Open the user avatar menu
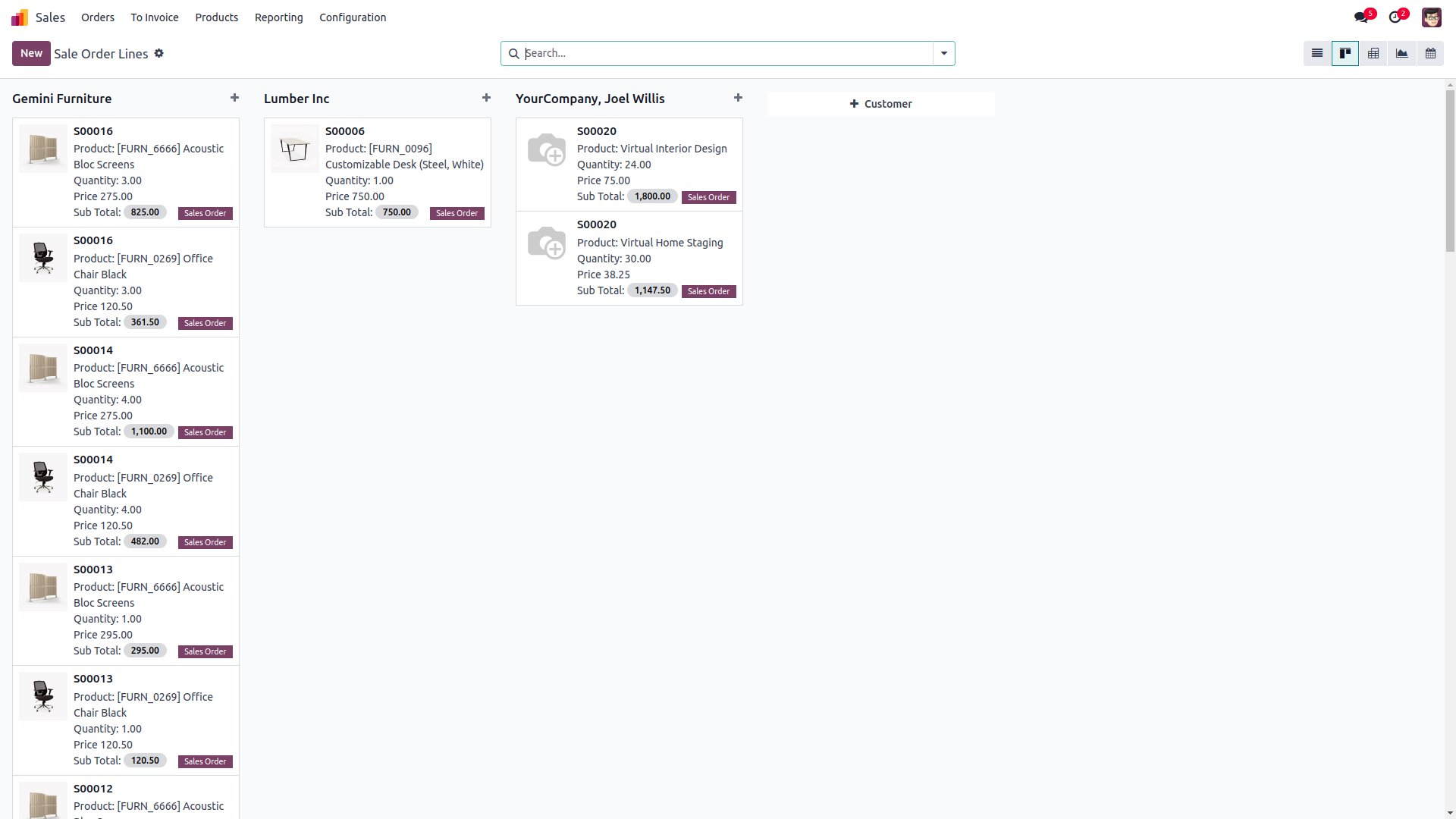 tap(1431, 17)
